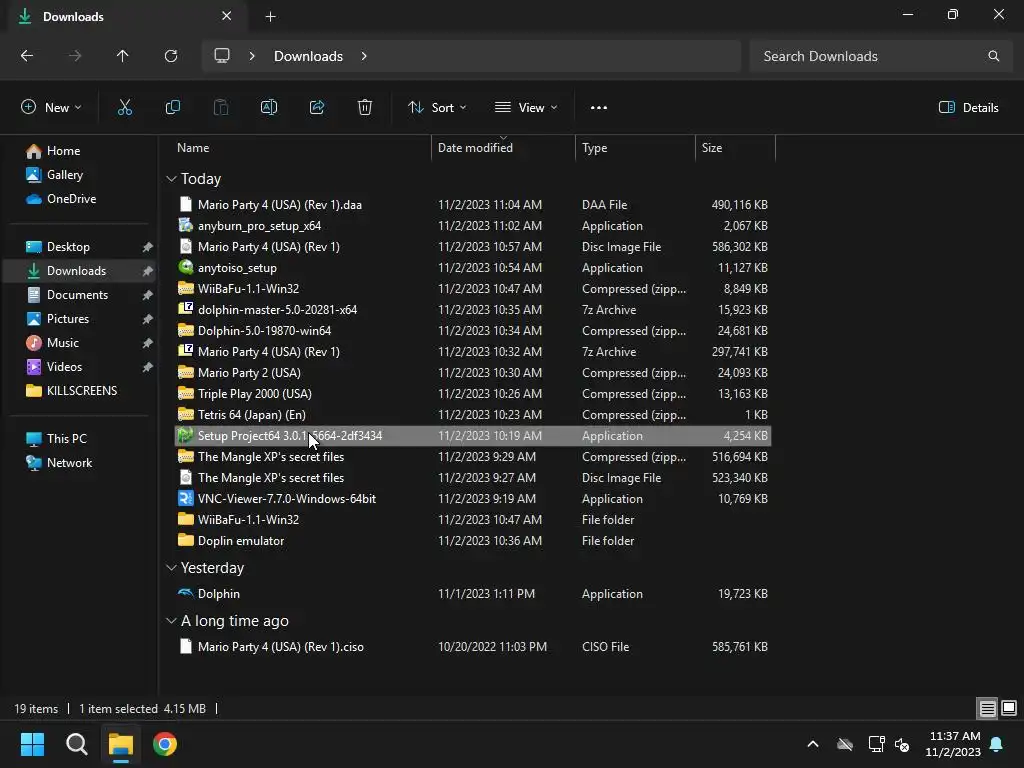Select Dolphin-5.0-19870-win64 zip file
Screen dimensions: 1024x768
(473, 331)
